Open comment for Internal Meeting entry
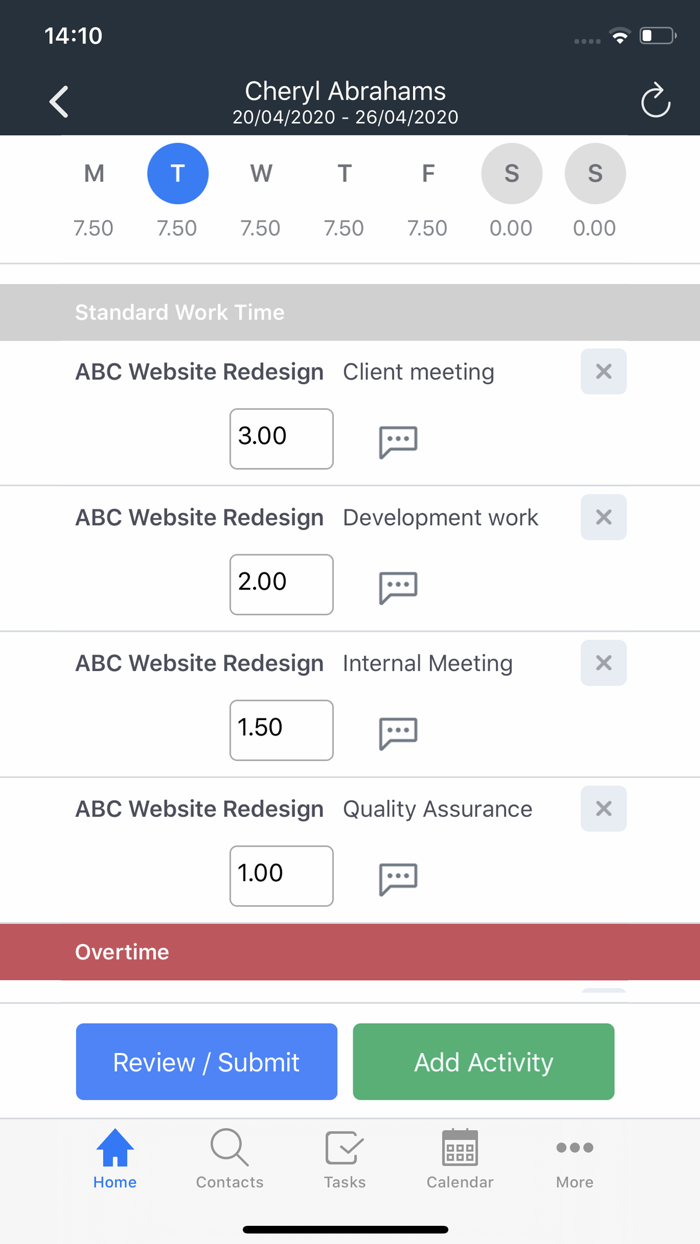Screen dimensions: 700x1244 click(398, 732)
